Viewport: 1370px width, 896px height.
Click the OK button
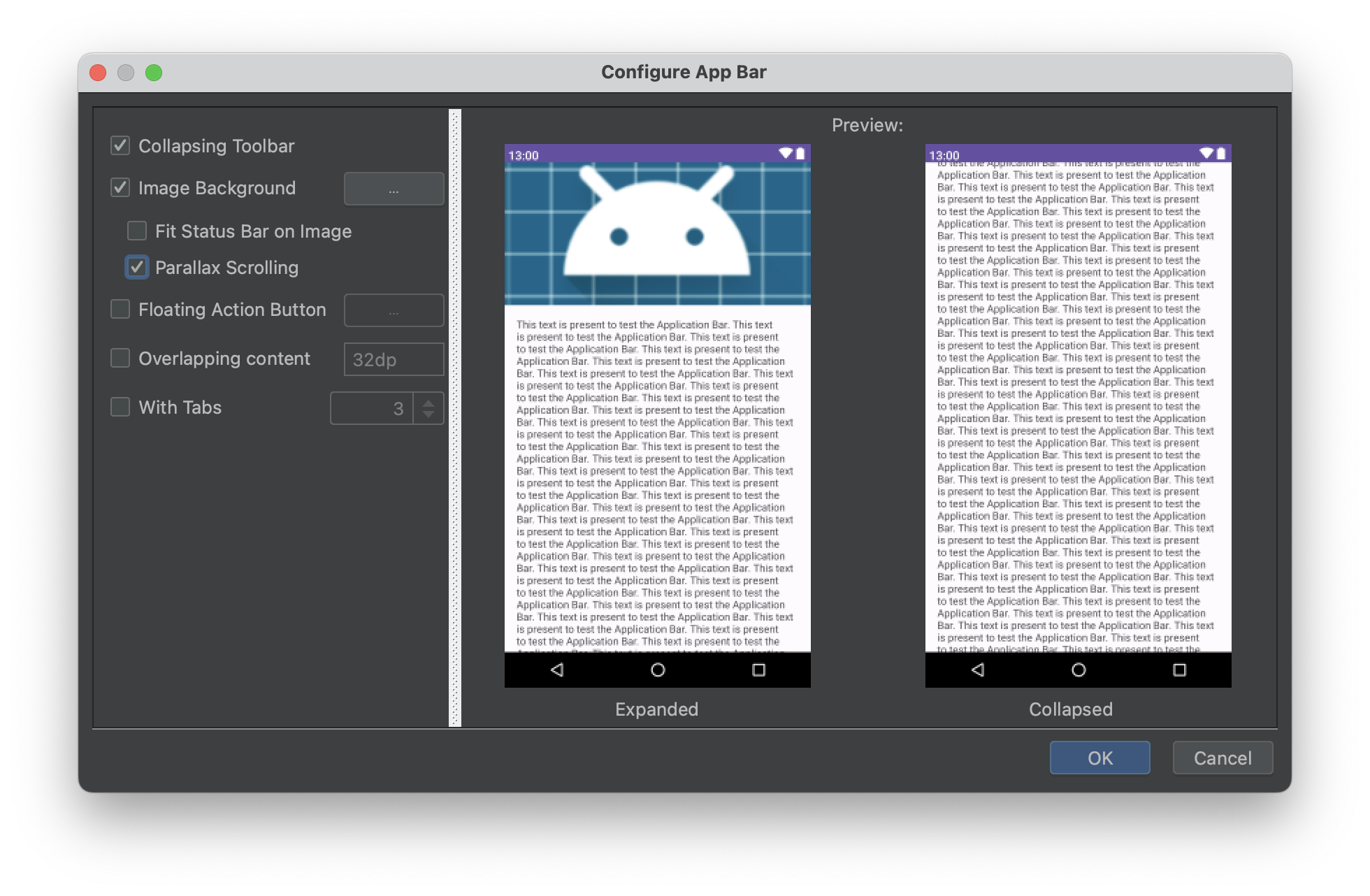pyautogui.click(x=1099, y=758)
